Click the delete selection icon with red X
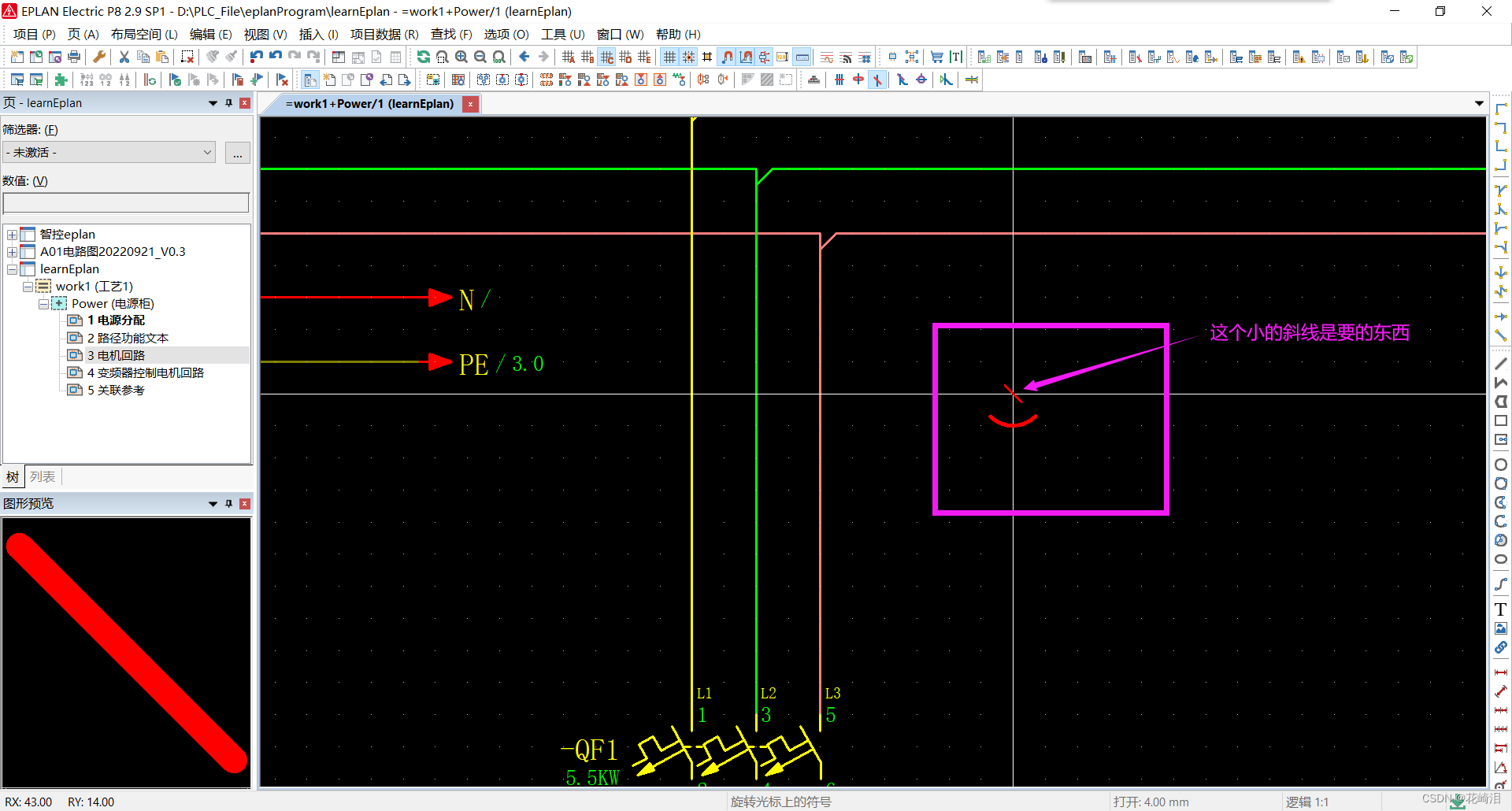 (187, 57)
